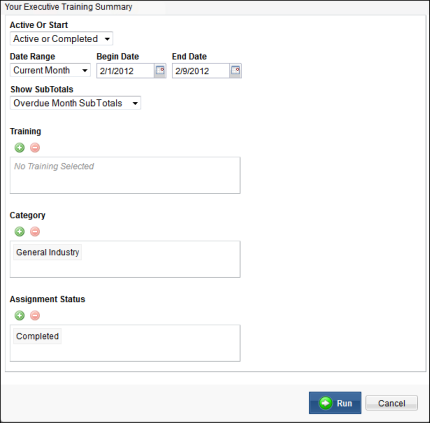
Task: Remove category using red minus icon
Action: pyautogui.click(x=35, y=231)
